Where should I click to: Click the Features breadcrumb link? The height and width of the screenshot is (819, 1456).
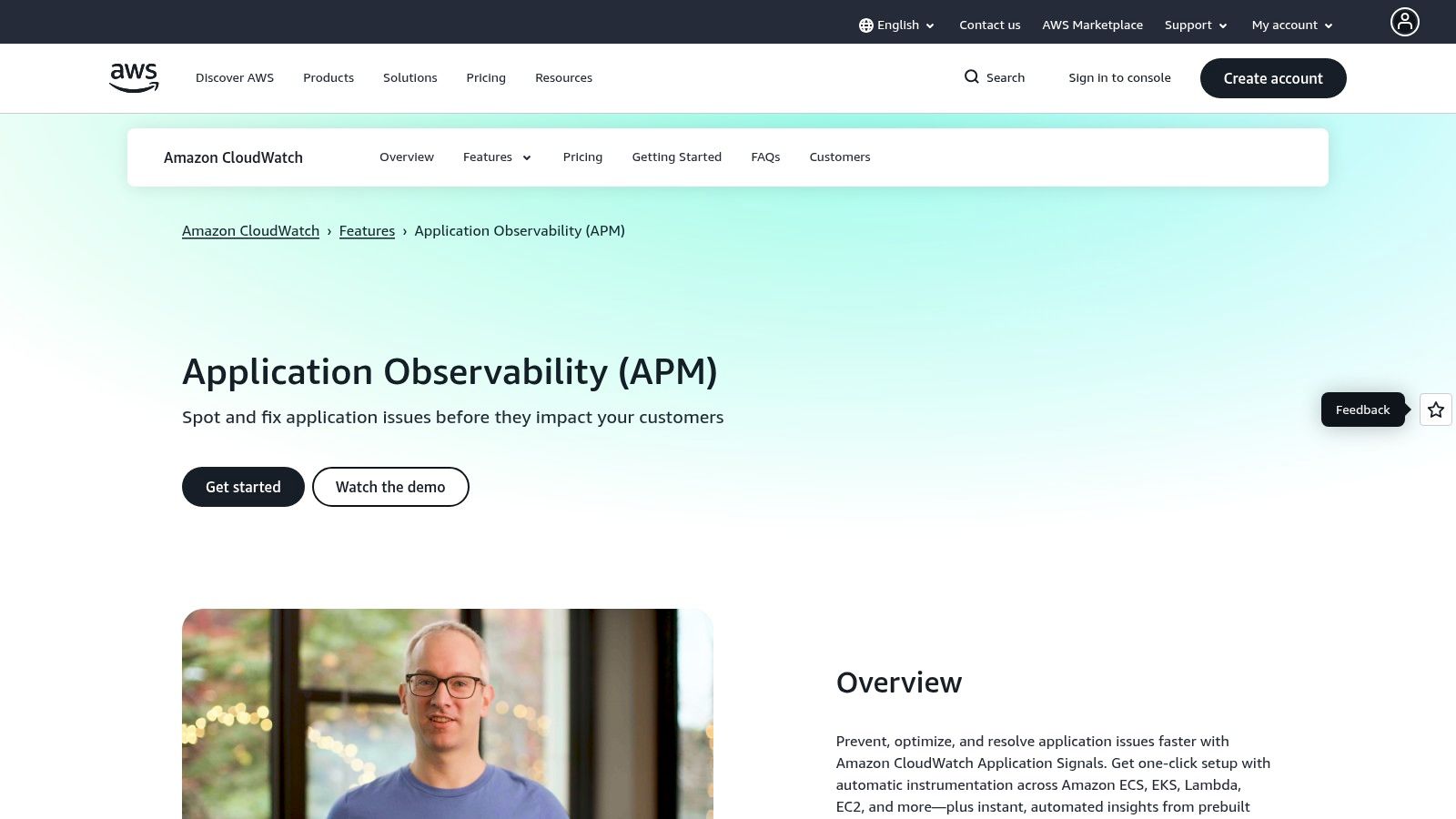coord(367,231)
